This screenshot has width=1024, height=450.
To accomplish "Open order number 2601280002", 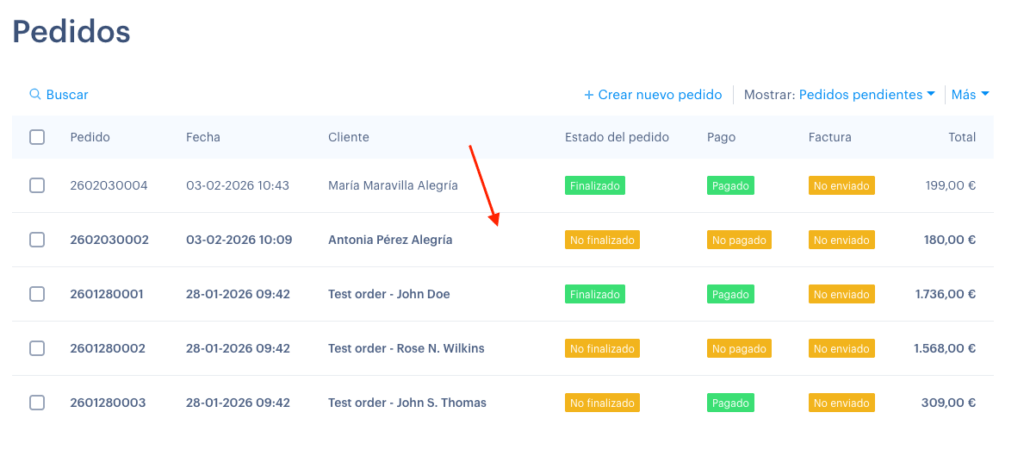I will pos(108,348).
